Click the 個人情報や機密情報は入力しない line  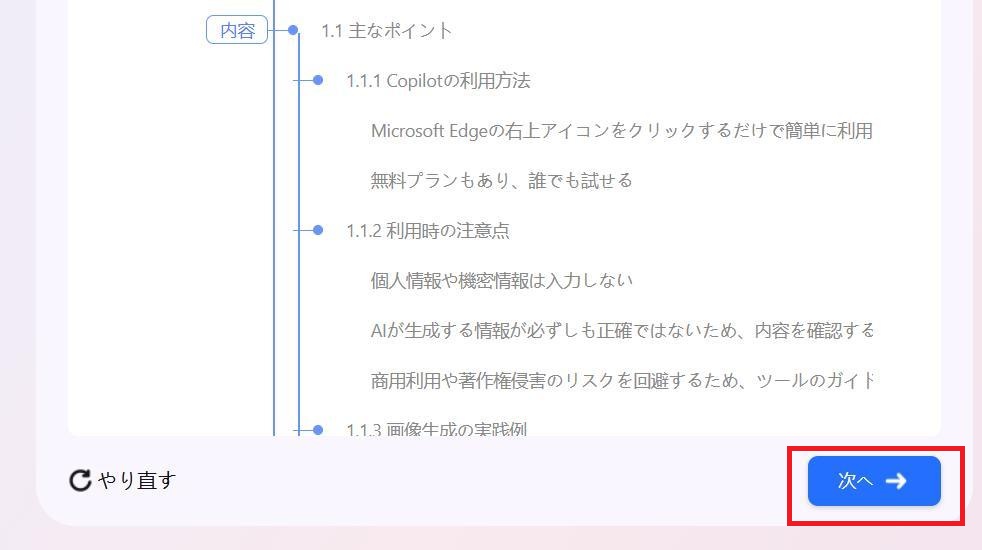pyautogui.click(x=501, y=281)
